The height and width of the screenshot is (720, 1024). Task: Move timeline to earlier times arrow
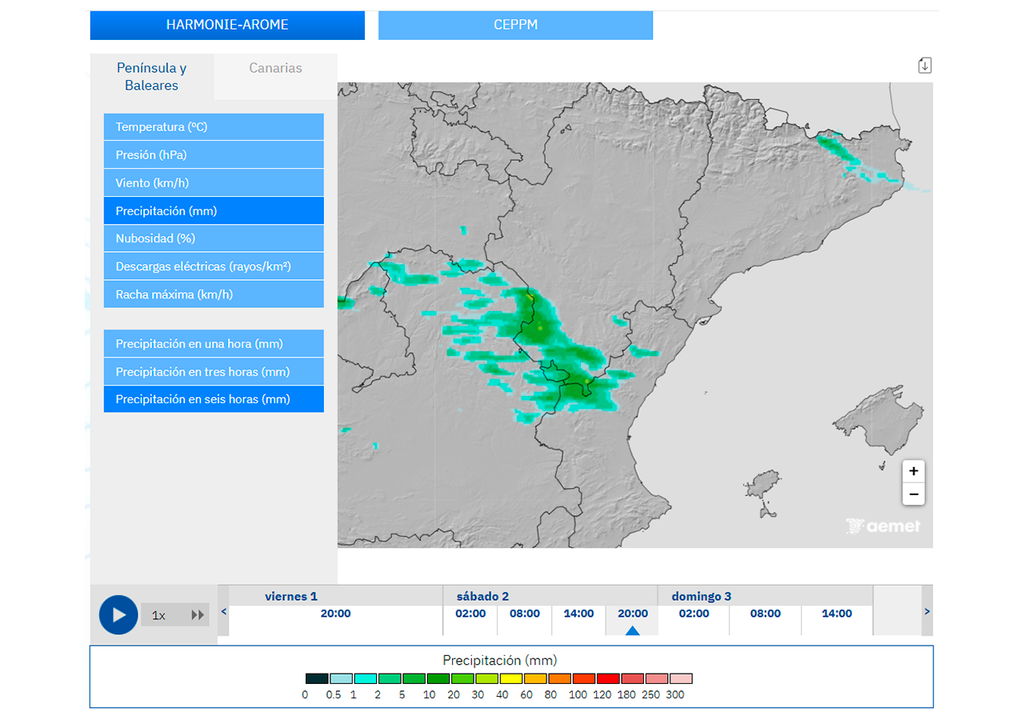(224, 612)
